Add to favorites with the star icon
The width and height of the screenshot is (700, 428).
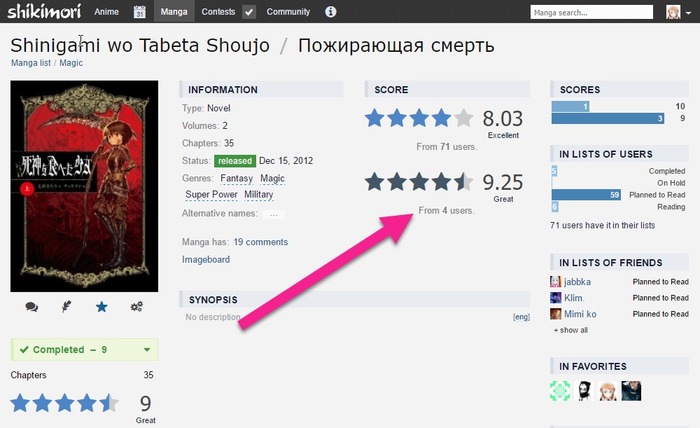[102, 307]
